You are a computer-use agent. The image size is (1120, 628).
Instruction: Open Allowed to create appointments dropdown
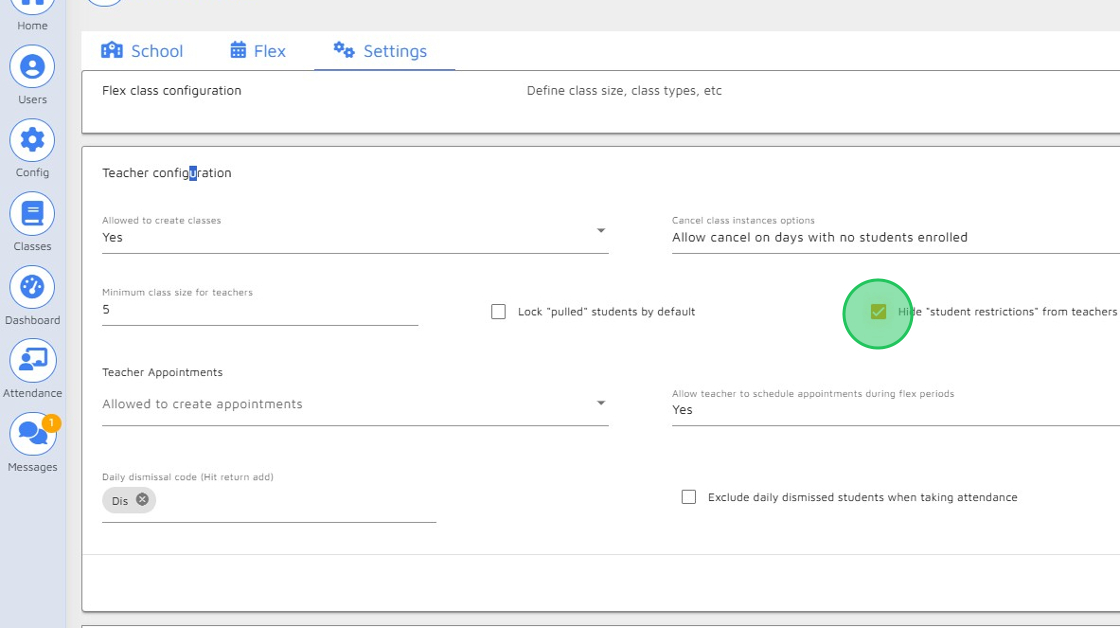pyautogui.click(x=354, y=404)
